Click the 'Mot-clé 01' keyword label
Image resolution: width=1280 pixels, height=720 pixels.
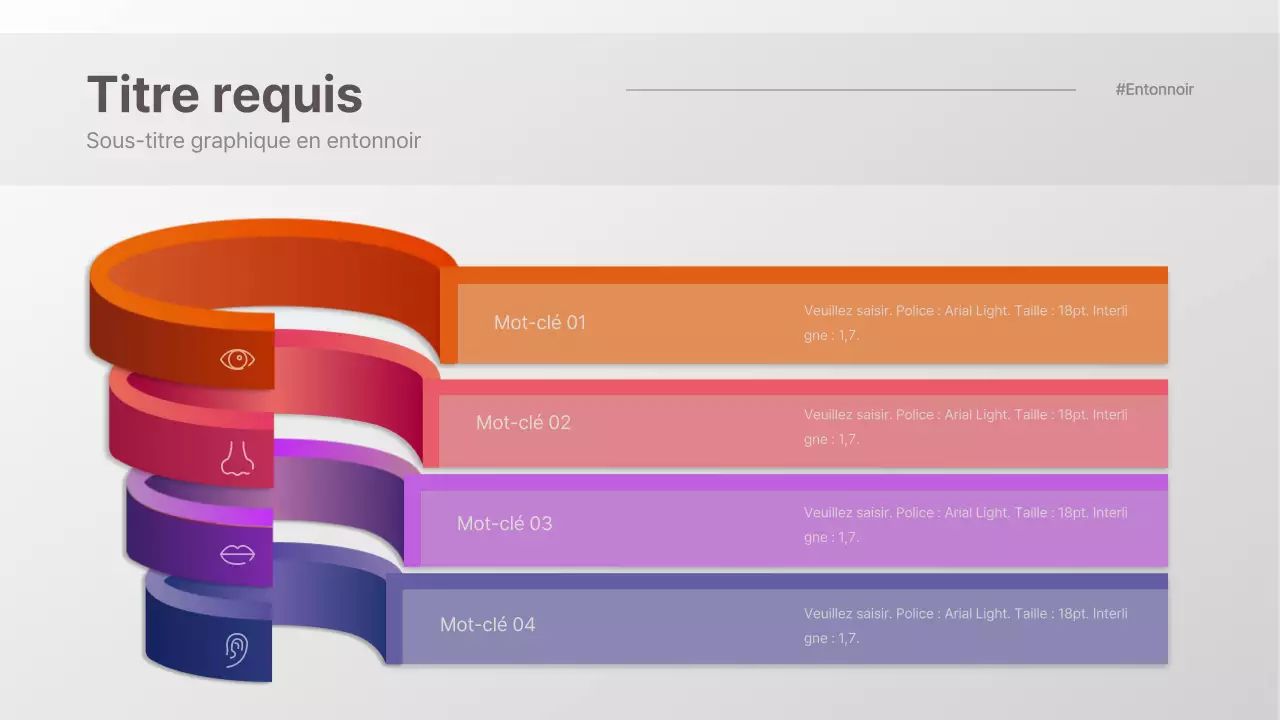click(x=540, y=322)
